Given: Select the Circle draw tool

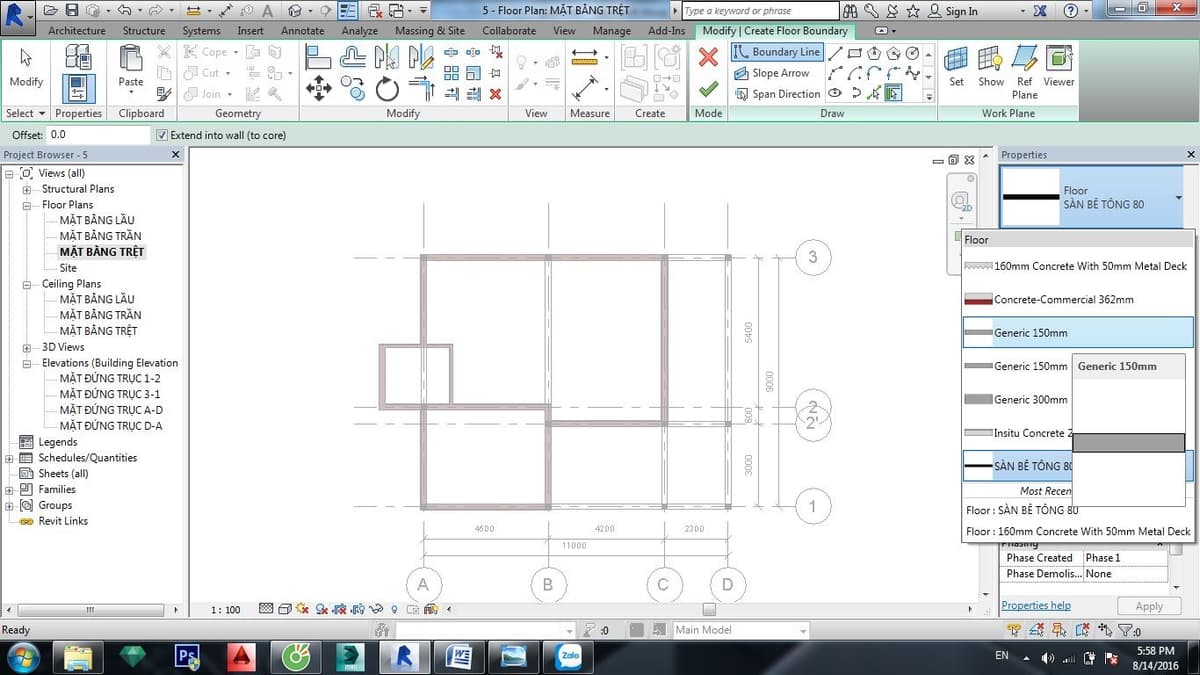Looking at the screenshot, I should coord(912,54).
